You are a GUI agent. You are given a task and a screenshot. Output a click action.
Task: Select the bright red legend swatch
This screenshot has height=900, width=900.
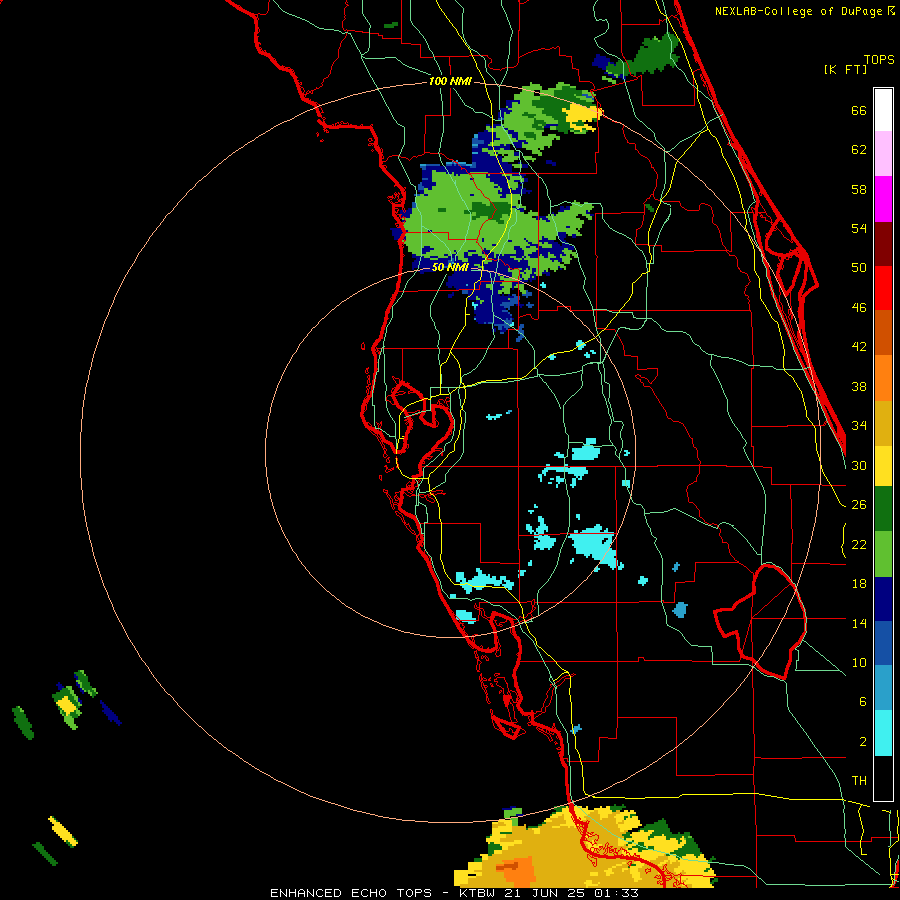click(883, 288)
